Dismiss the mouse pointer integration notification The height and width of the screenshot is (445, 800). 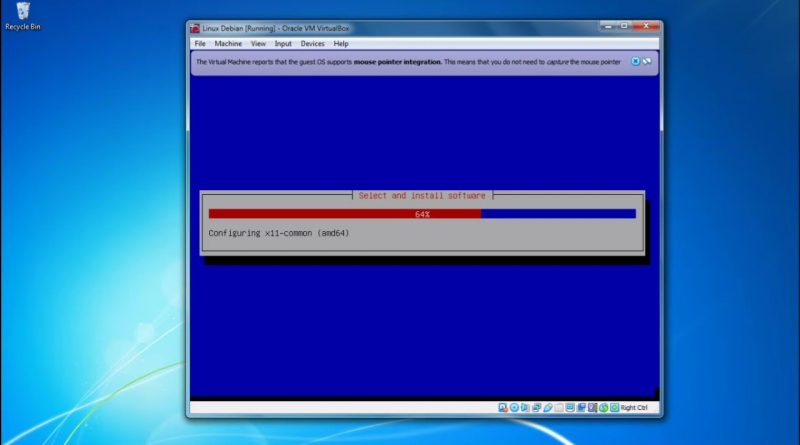[x=635, y=61]
